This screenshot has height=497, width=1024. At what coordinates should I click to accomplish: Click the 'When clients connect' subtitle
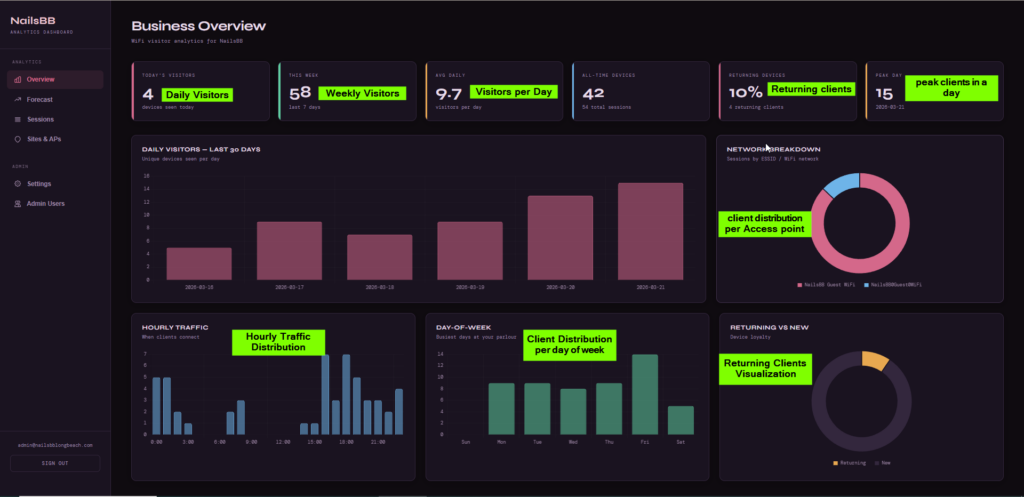170,337
